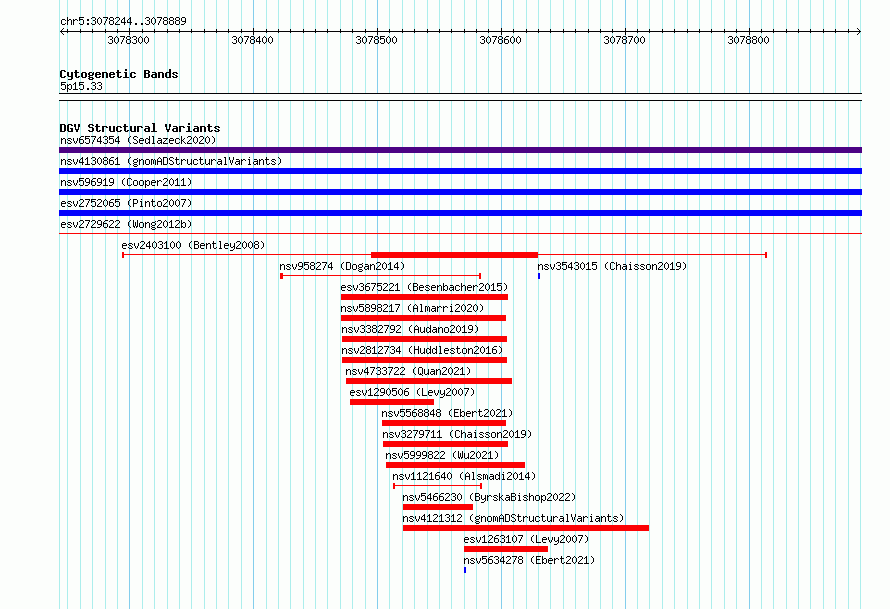Click ruler position 3078500

[376, 40]
